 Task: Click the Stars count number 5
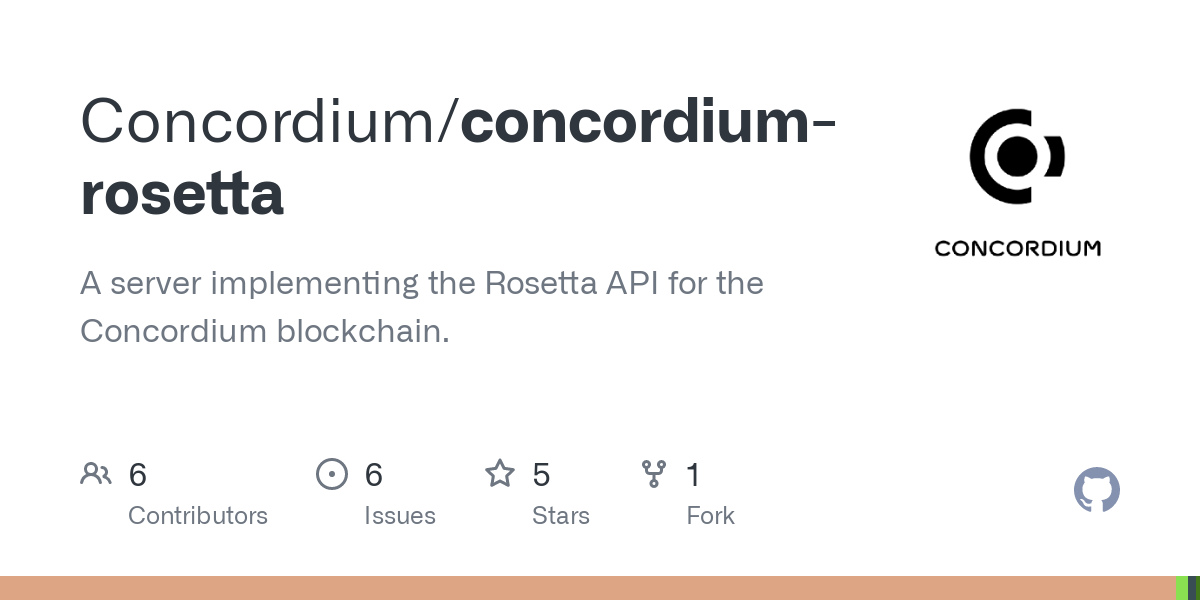[541, 474]
